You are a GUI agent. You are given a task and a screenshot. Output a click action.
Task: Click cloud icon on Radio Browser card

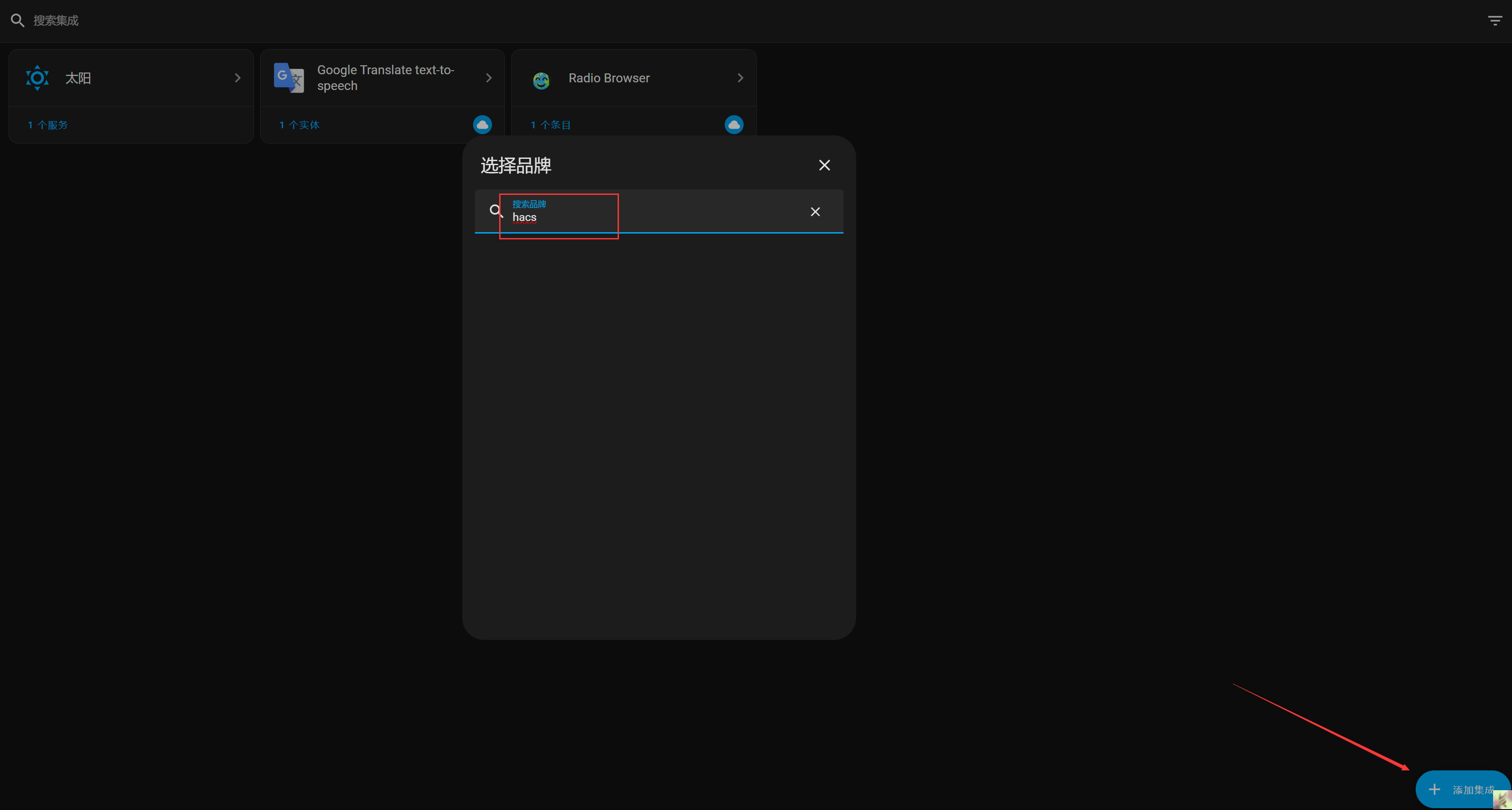734,125
